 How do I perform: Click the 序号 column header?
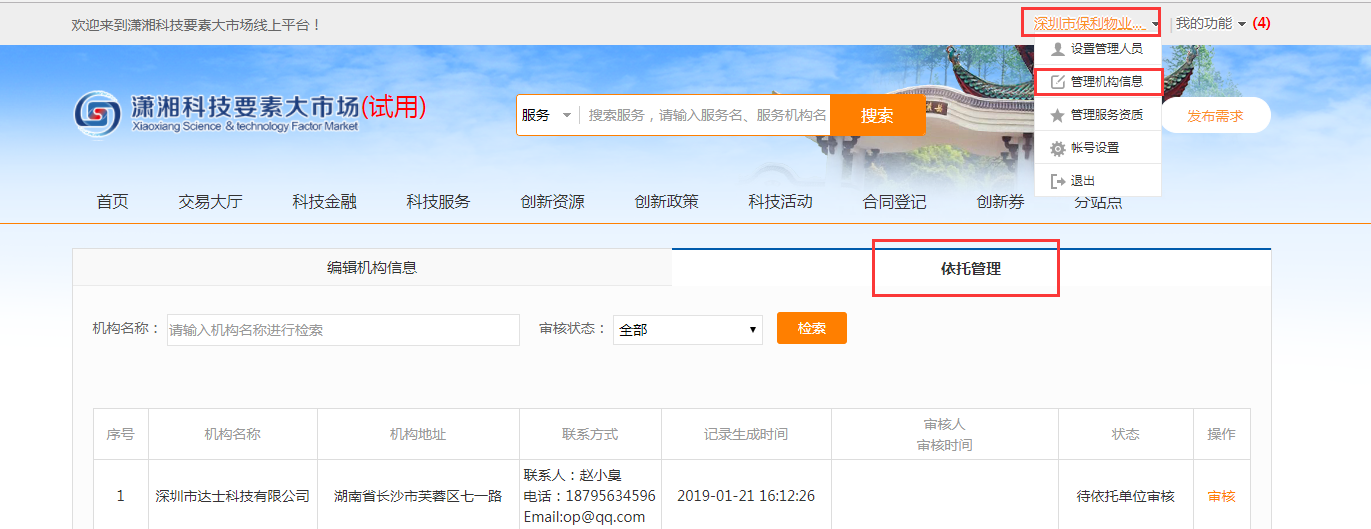(121, 434)
